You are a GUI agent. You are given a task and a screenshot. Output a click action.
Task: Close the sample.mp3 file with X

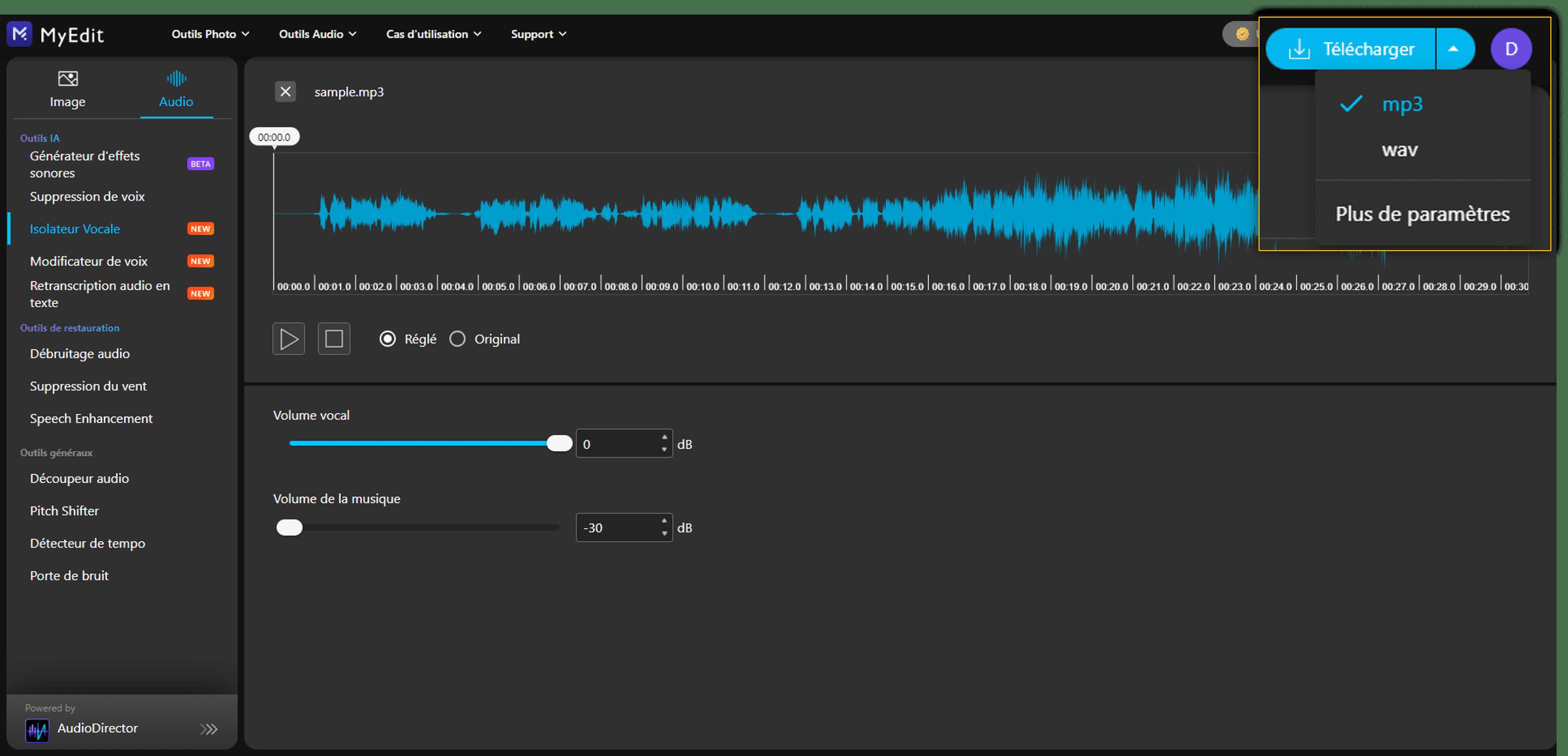pyautogui.click(x=285, y=92)
